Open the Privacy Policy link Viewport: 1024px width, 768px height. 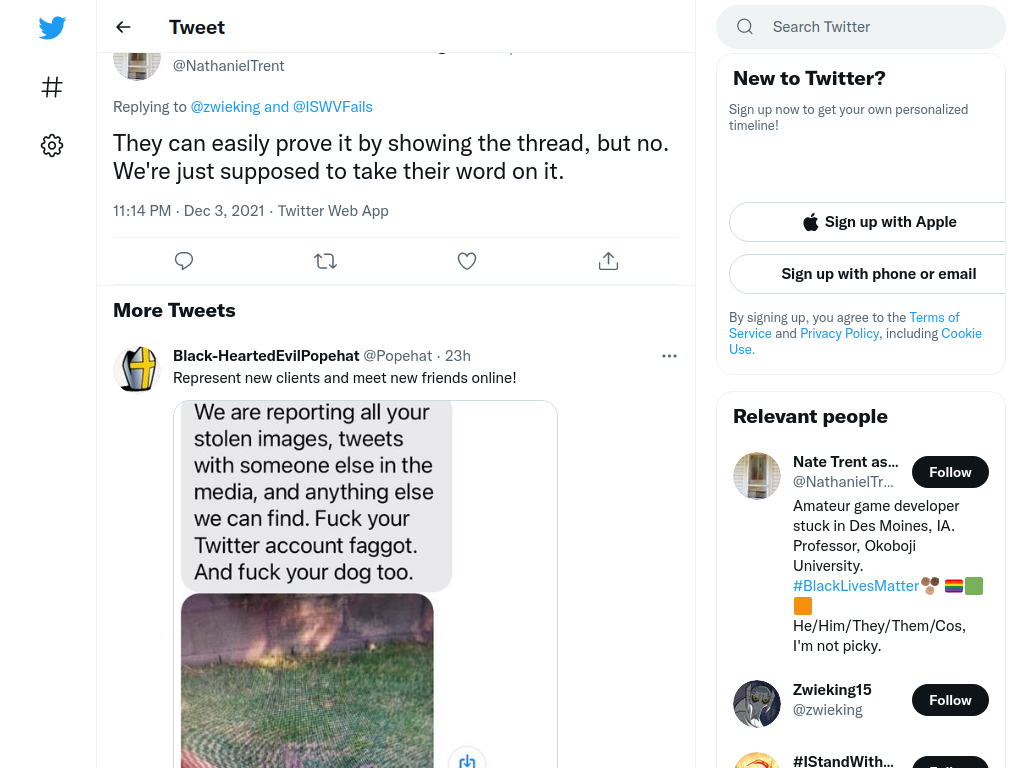pos(839,334)
